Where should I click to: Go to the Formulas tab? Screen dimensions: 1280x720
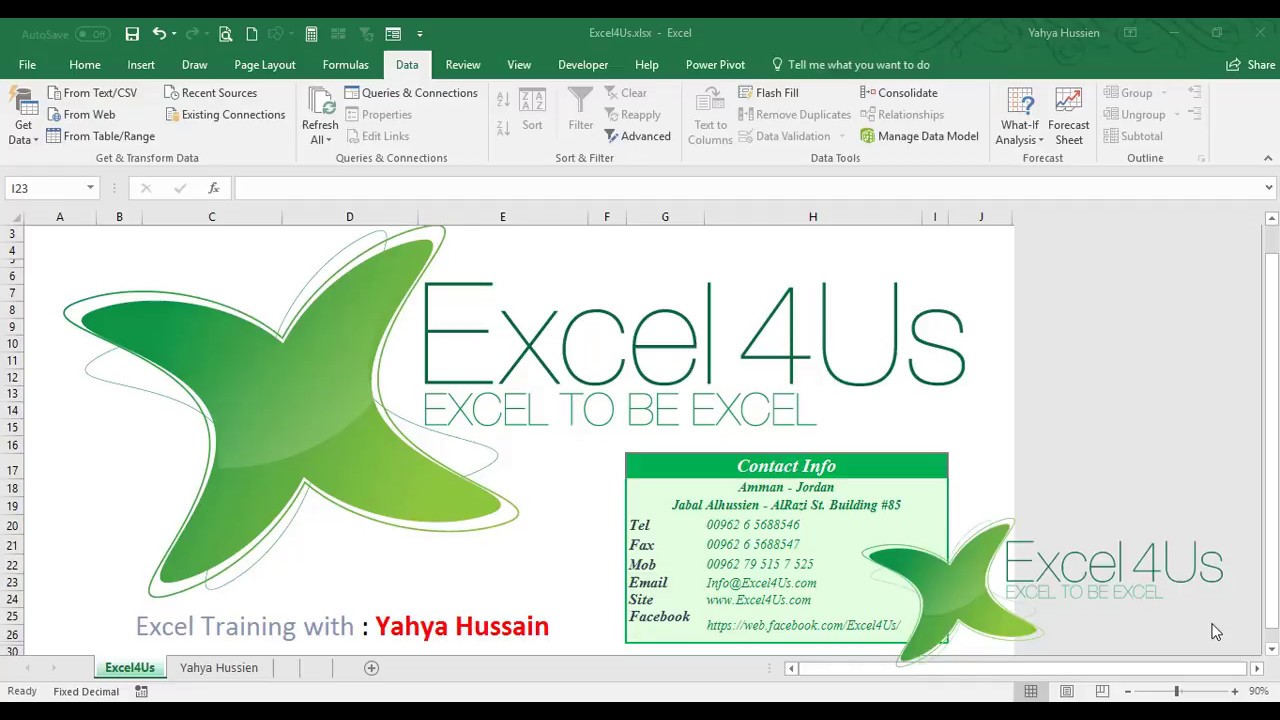346,65
